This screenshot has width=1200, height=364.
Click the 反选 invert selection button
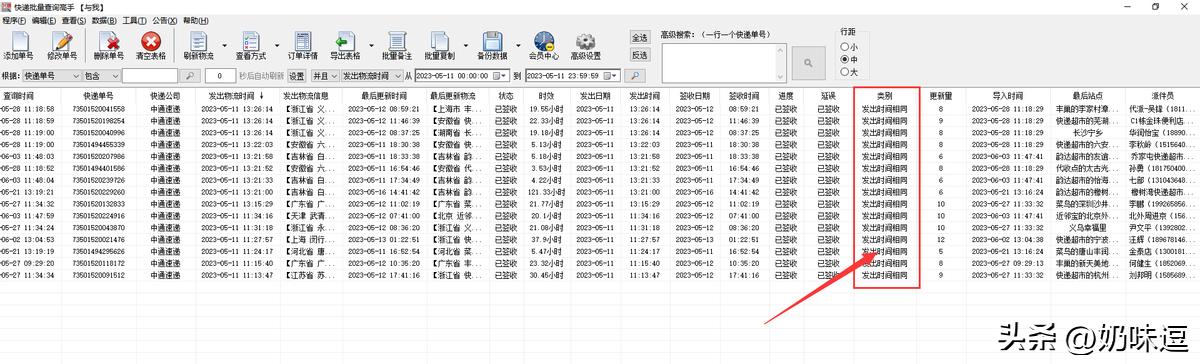(640, 55)
